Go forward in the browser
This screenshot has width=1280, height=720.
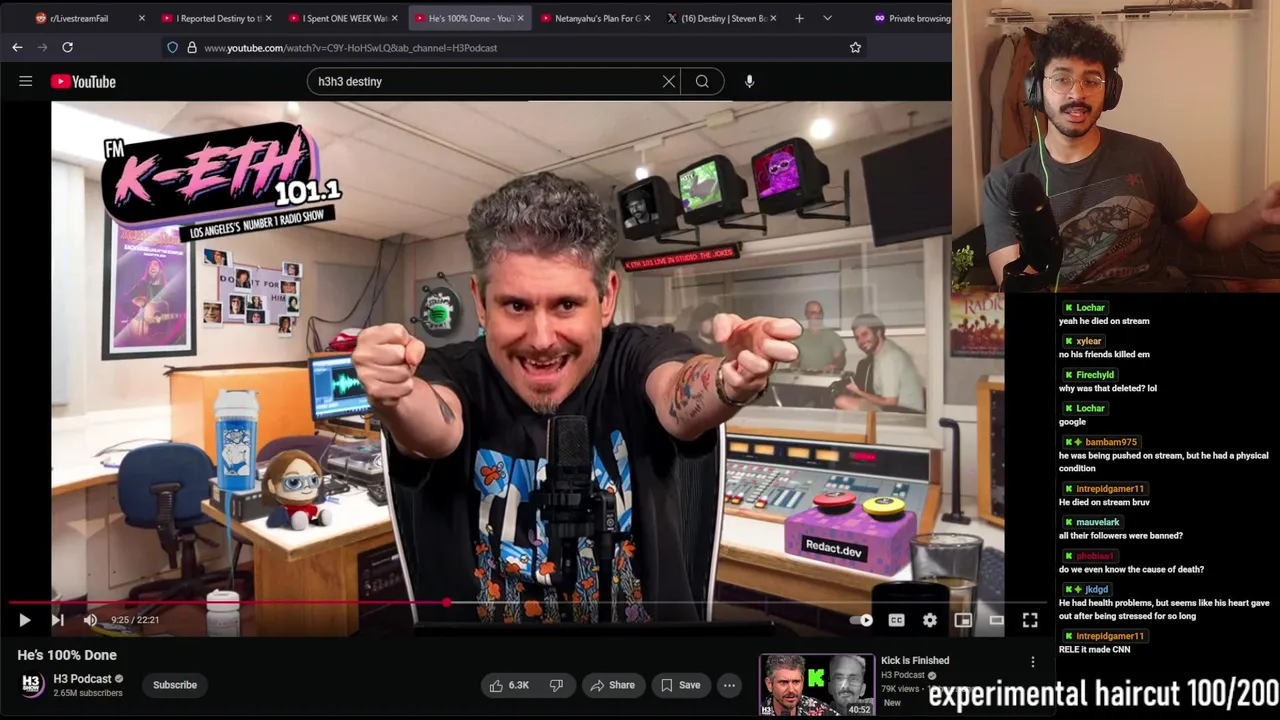pyautogui.click(x=42, y=47)
